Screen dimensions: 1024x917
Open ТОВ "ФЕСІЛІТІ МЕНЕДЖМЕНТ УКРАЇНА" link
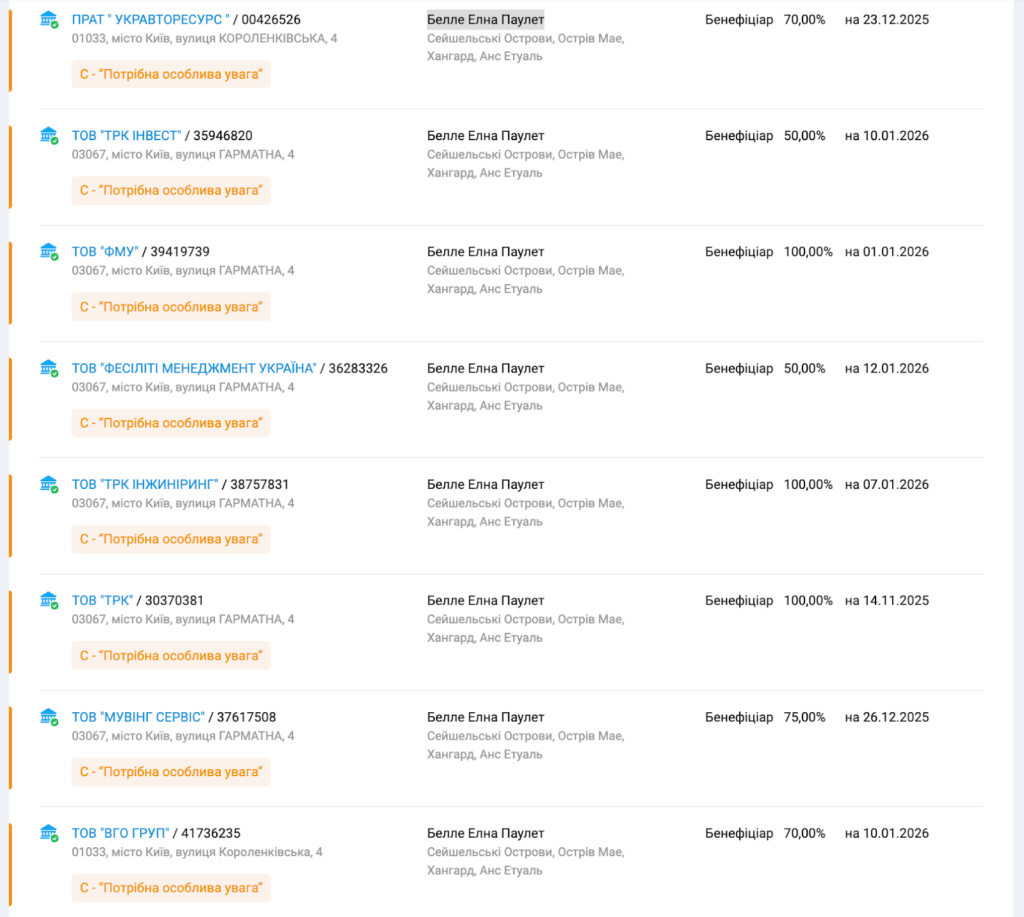click(x=194, y=369)
